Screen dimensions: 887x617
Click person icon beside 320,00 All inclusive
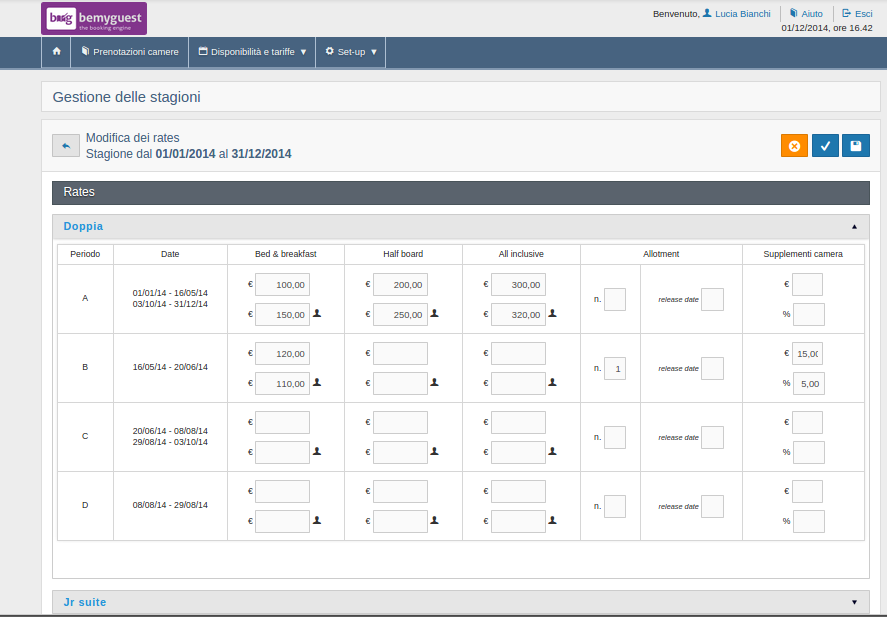[553, 313]
